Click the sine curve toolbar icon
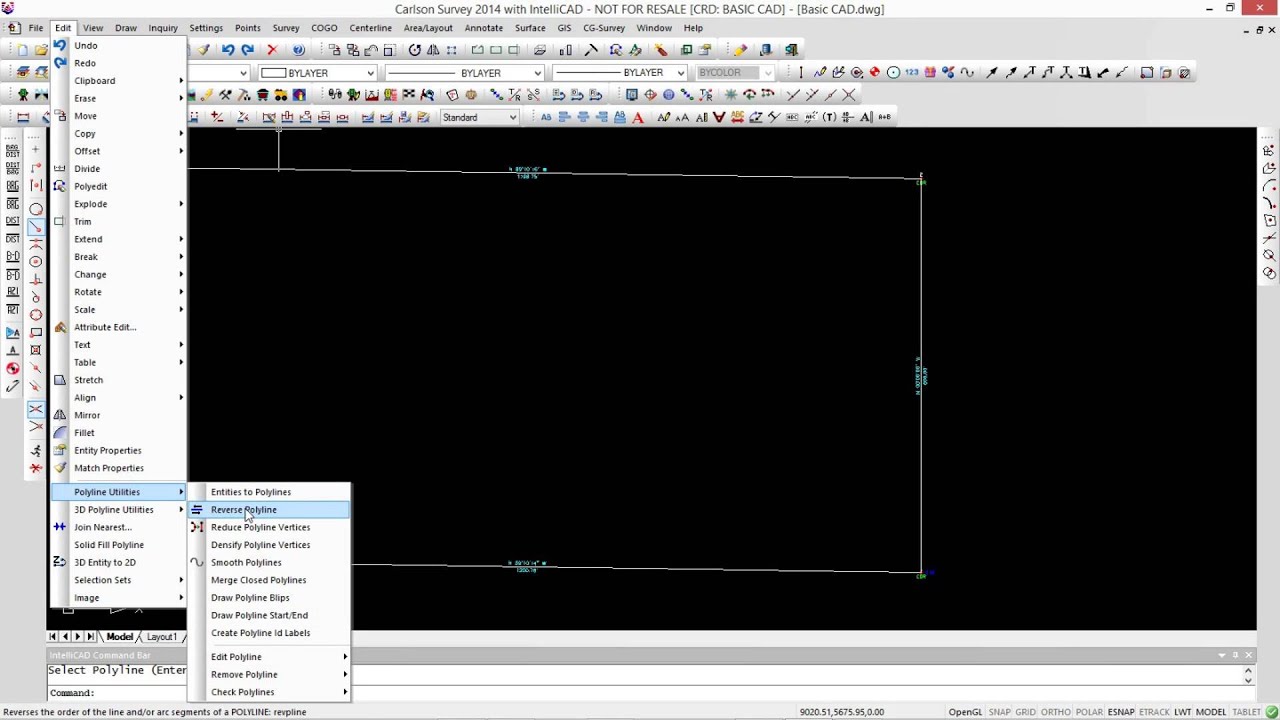The width and height of the screenshot is (1280, 720). click(967, 73)
